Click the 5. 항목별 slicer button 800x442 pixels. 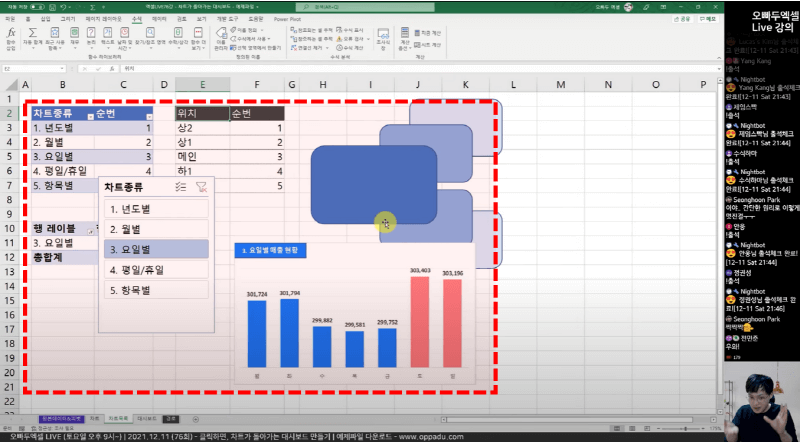point(156,291)
